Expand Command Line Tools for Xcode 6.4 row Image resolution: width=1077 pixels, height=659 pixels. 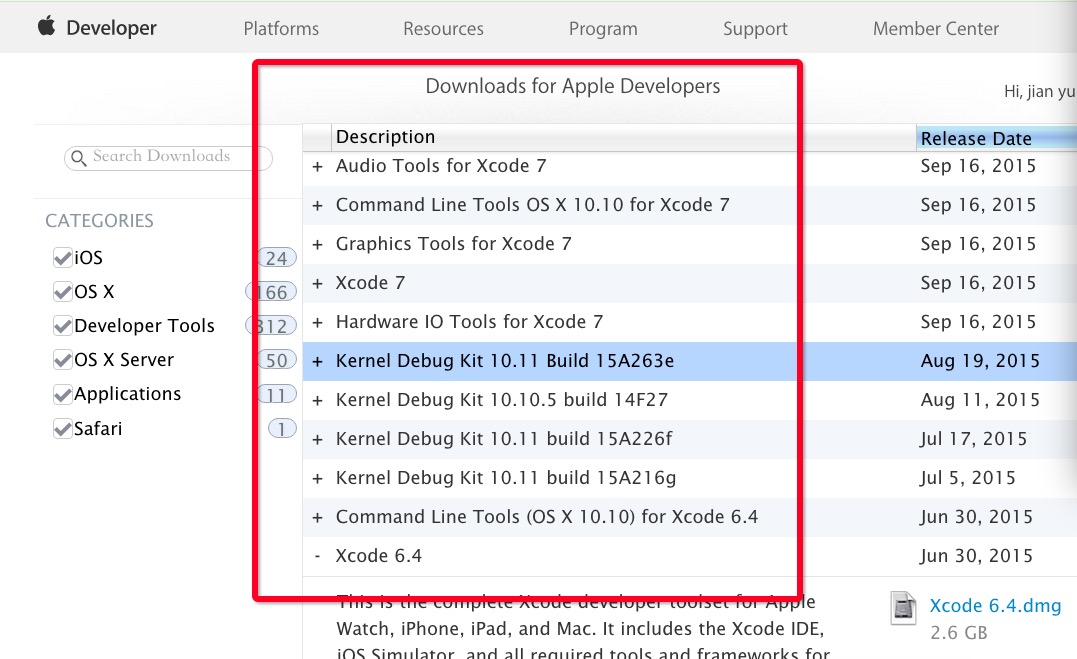click(x=317, y=517)
